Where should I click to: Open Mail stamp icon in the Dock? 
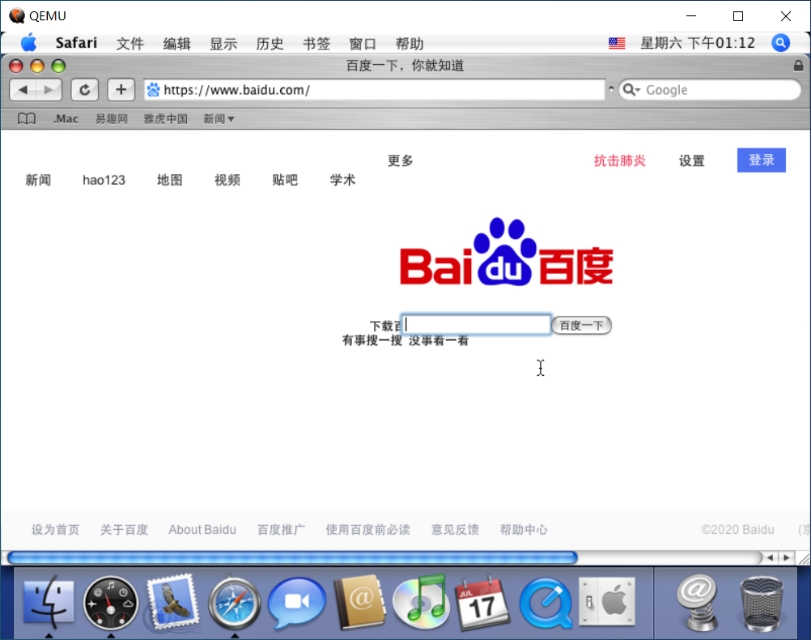(x=172, y=603)
